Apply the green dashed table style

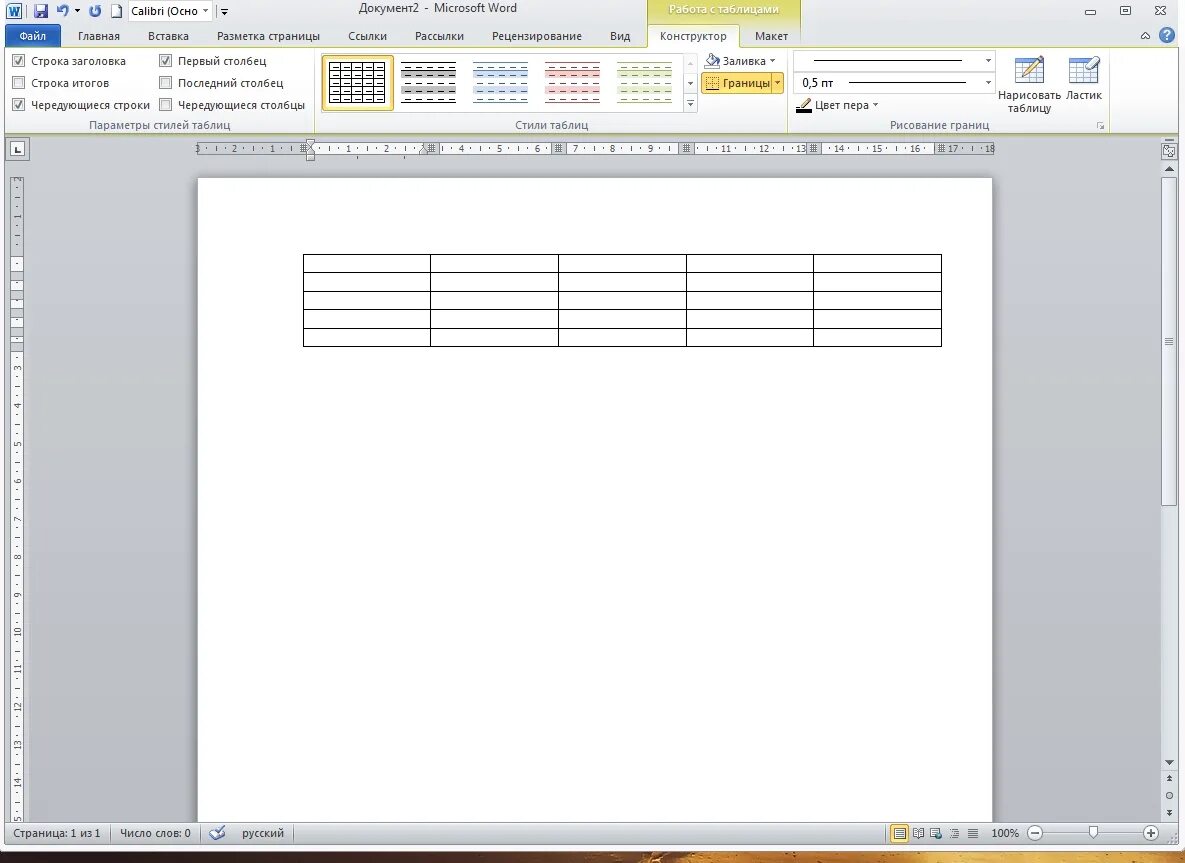coord(644,82)
